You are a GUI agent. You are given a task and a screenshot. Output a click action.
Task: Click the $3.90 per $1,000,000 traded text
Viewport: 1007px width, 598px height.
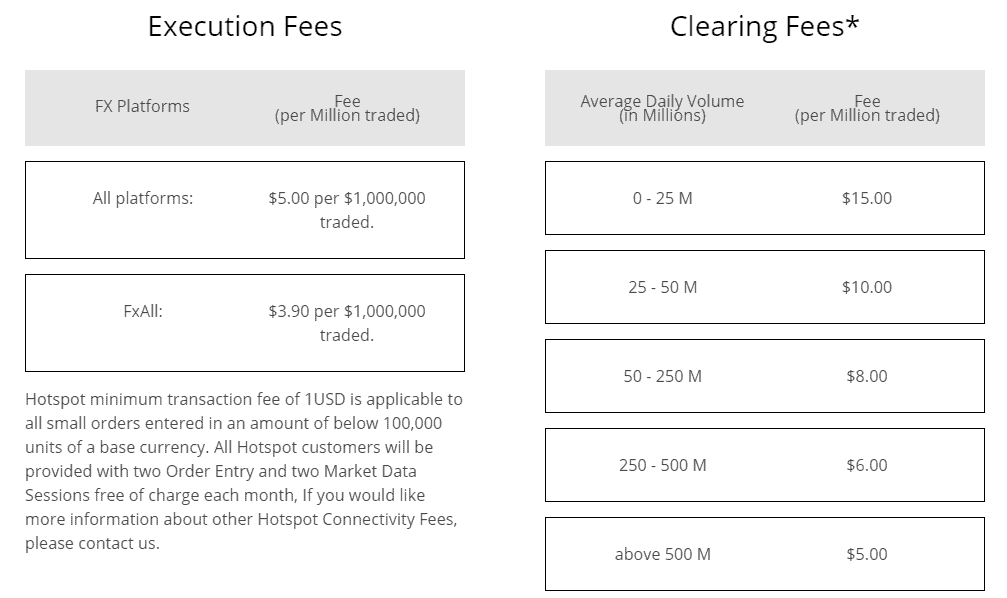pyautogui.click(x=347, y=323)
